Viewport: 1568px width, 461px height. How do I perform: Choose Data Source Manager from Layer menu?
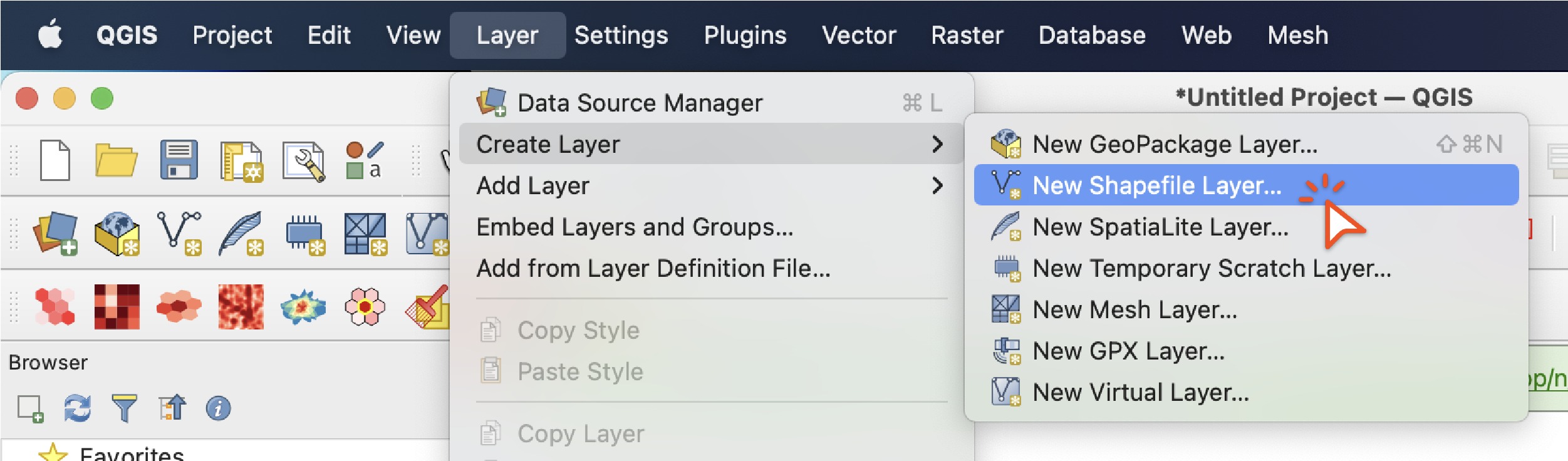(711, 103)
